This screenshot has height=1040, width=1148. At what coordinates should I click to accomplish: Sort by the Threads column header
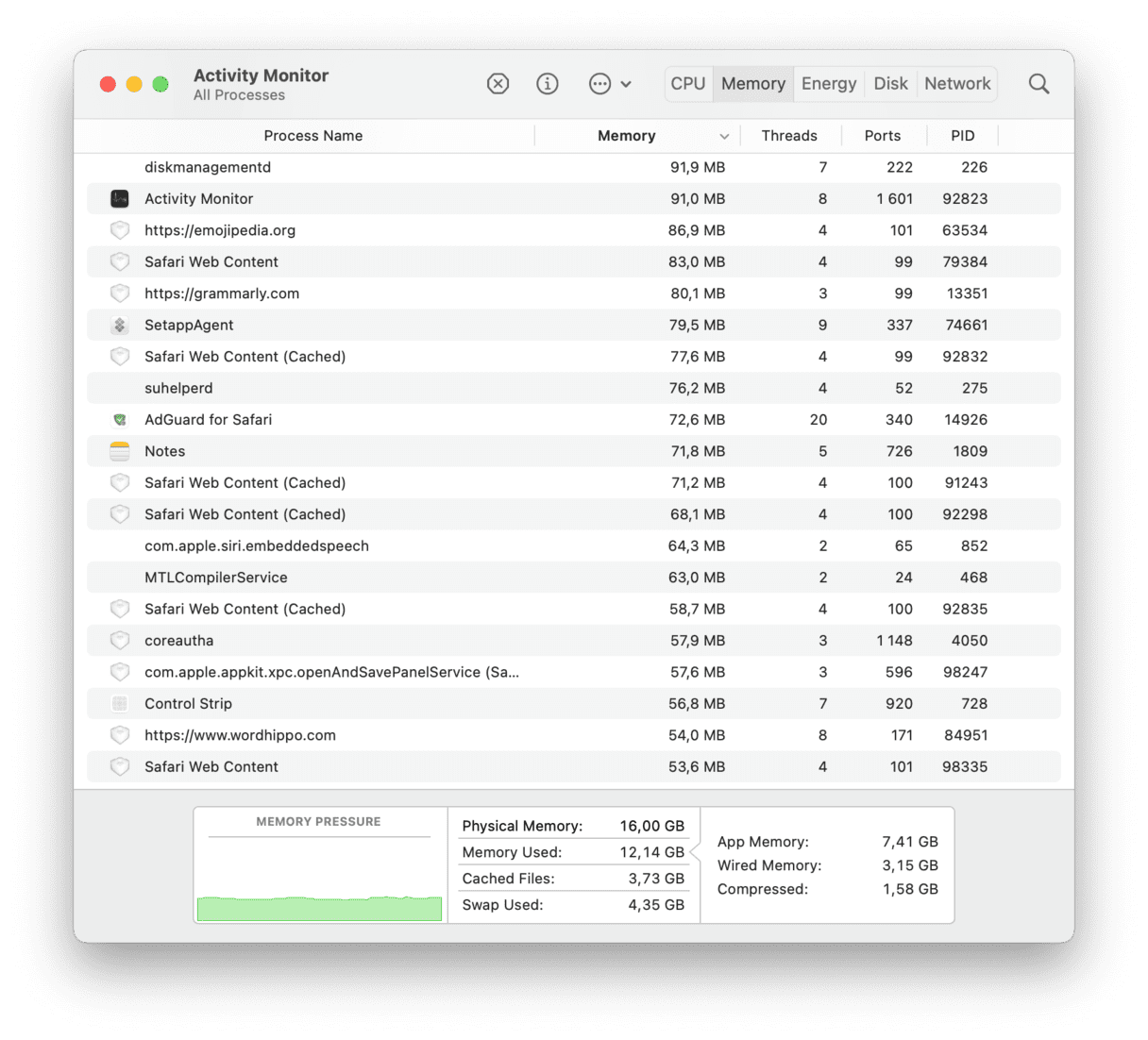pyautogui.click(x=789, y=136)
